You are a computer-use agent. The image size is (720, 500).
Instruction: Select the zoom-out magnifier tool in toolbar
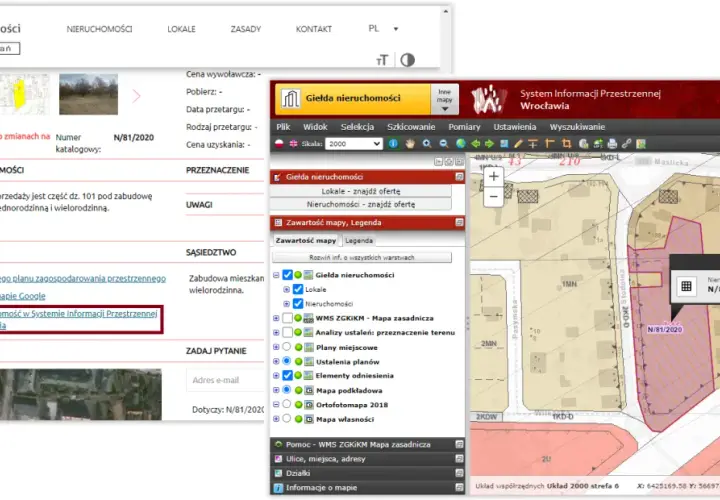(444, 144)
